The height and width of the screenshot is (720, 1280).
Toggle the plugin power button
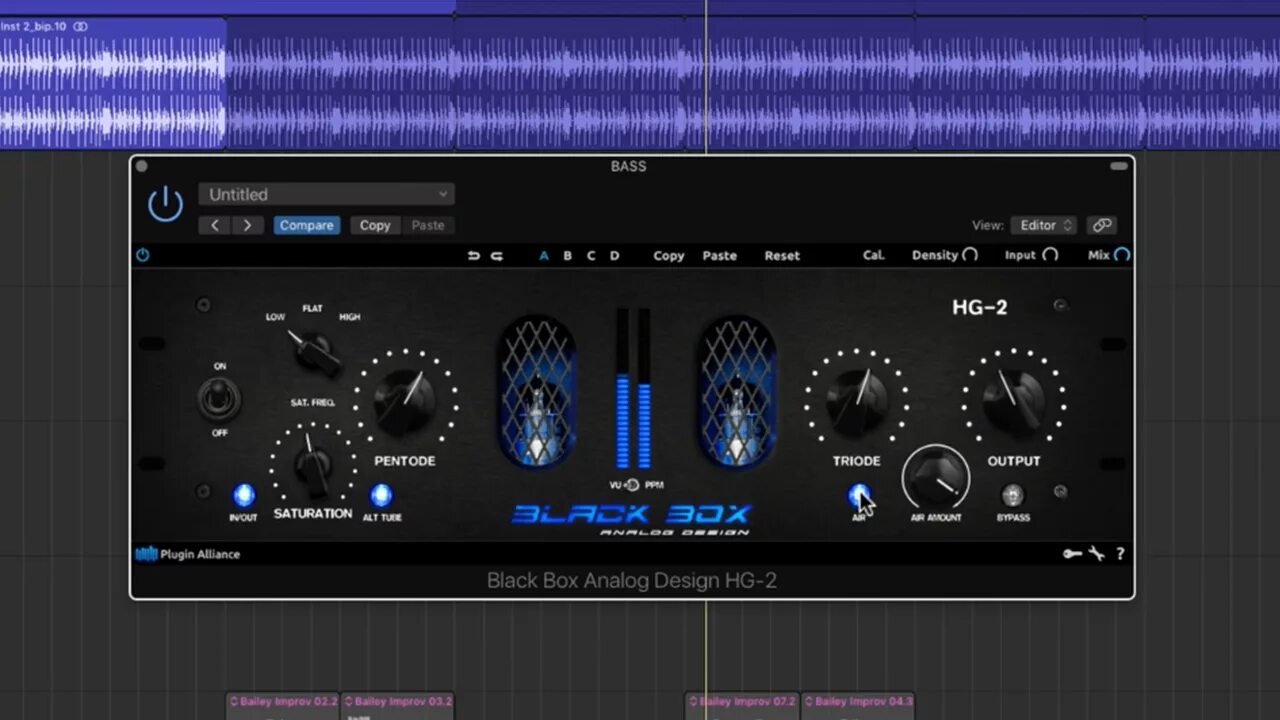pos(164,202)
